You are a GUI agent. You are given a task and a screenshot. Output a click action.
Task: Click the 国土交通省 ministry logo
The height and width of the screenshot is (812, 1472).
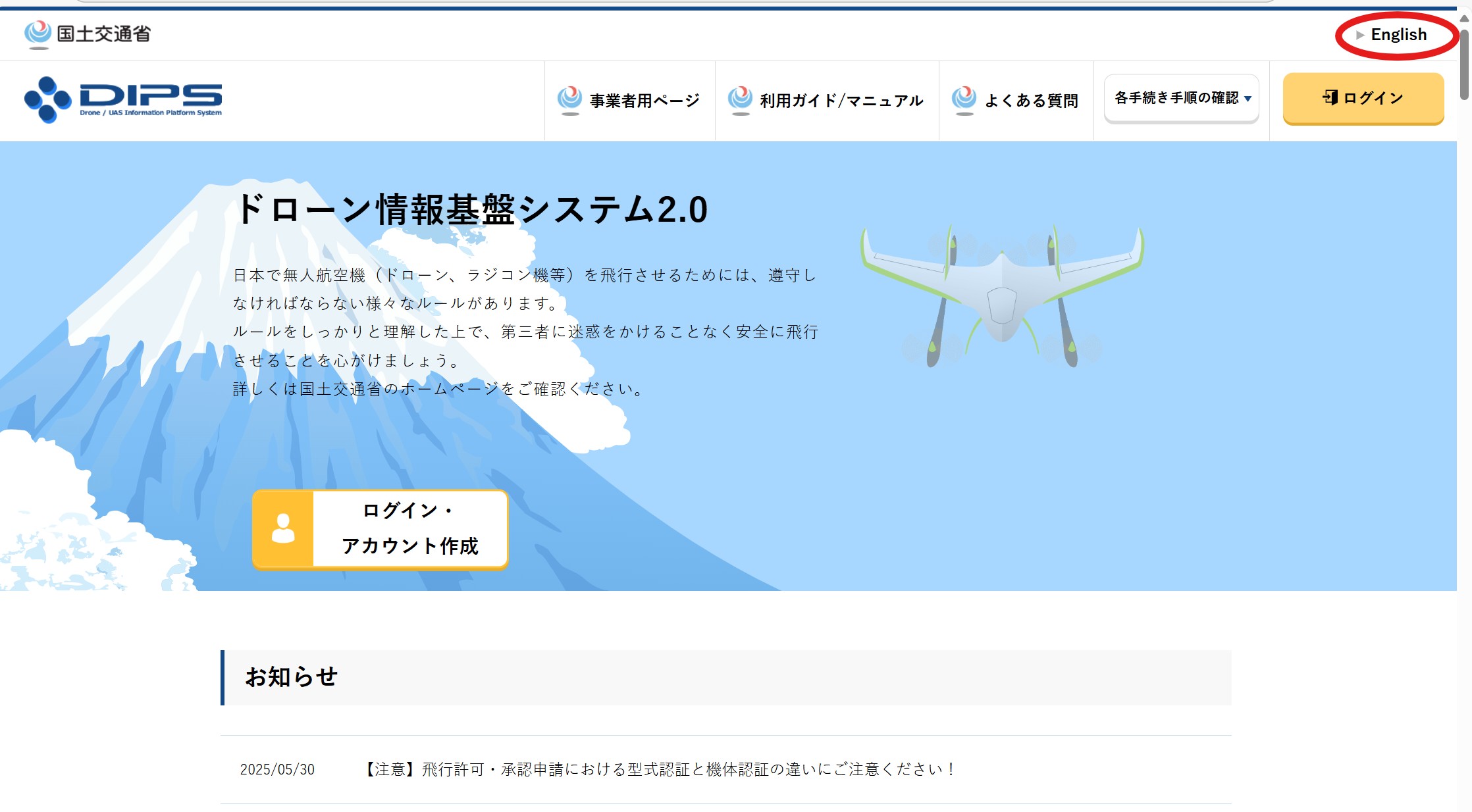pyautogui.click(x=88, y=34)
